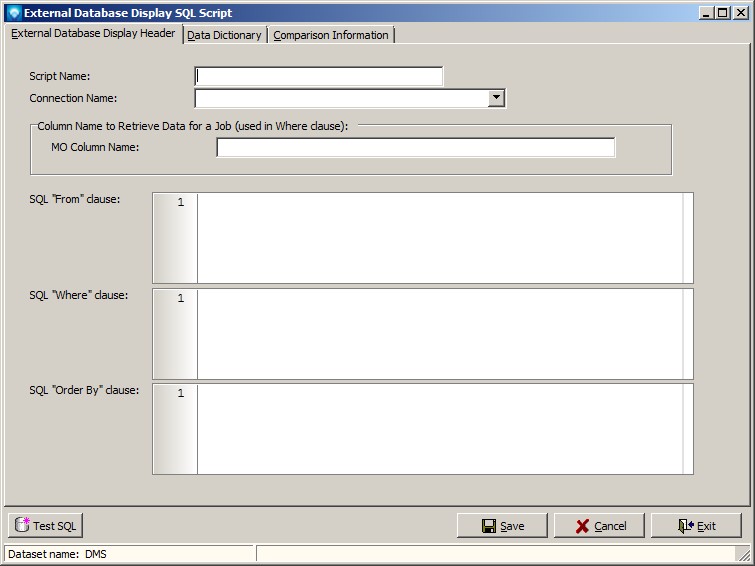755x566 pixels.
Task: Select the External Database Display Header tab
Action: tap(93, 34)
